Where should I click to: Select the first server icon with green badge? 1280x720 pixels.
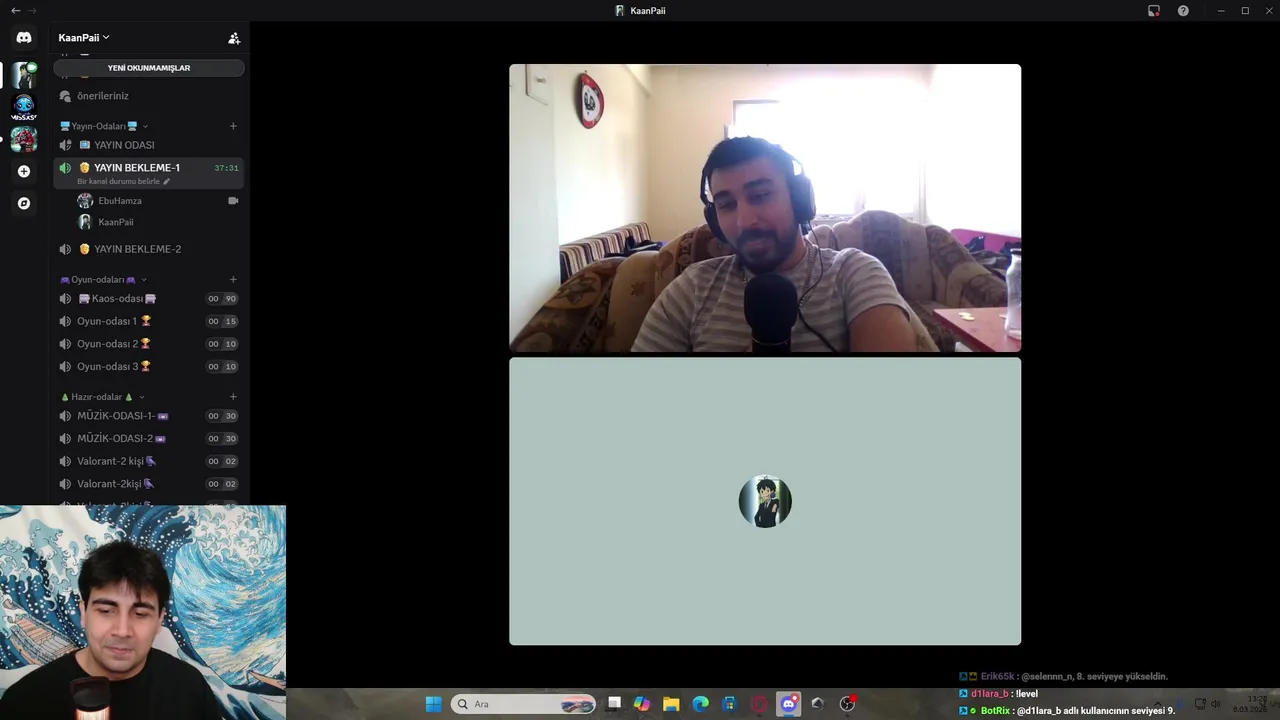pos(24,75)
